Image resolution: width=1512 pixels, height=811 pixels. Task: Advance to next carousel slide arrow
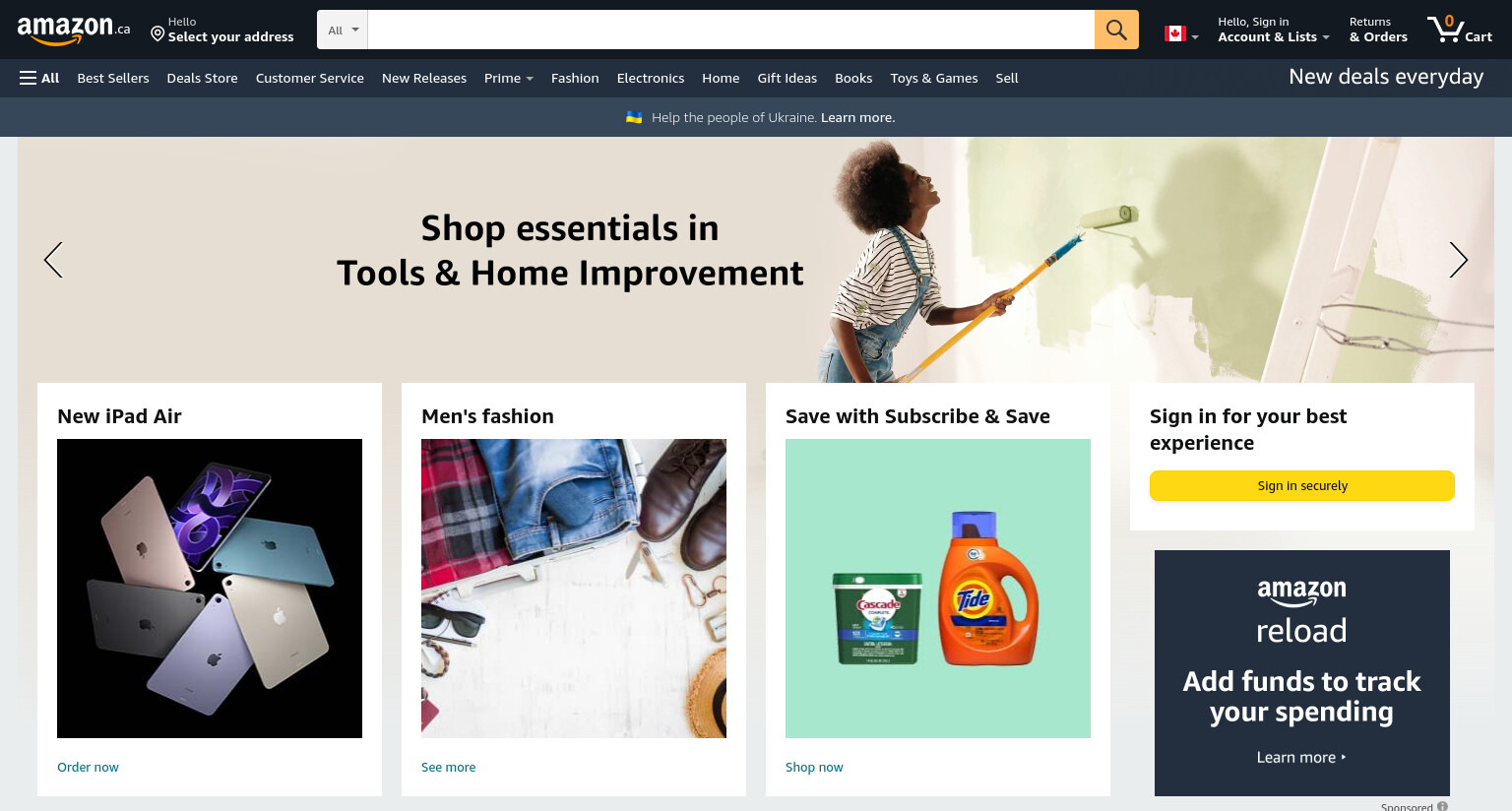coord(1458,260)
